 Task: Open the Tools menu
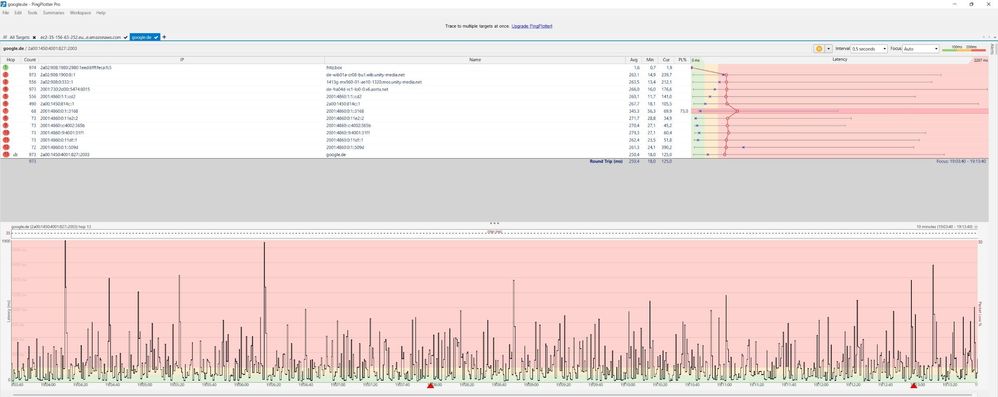32,13
